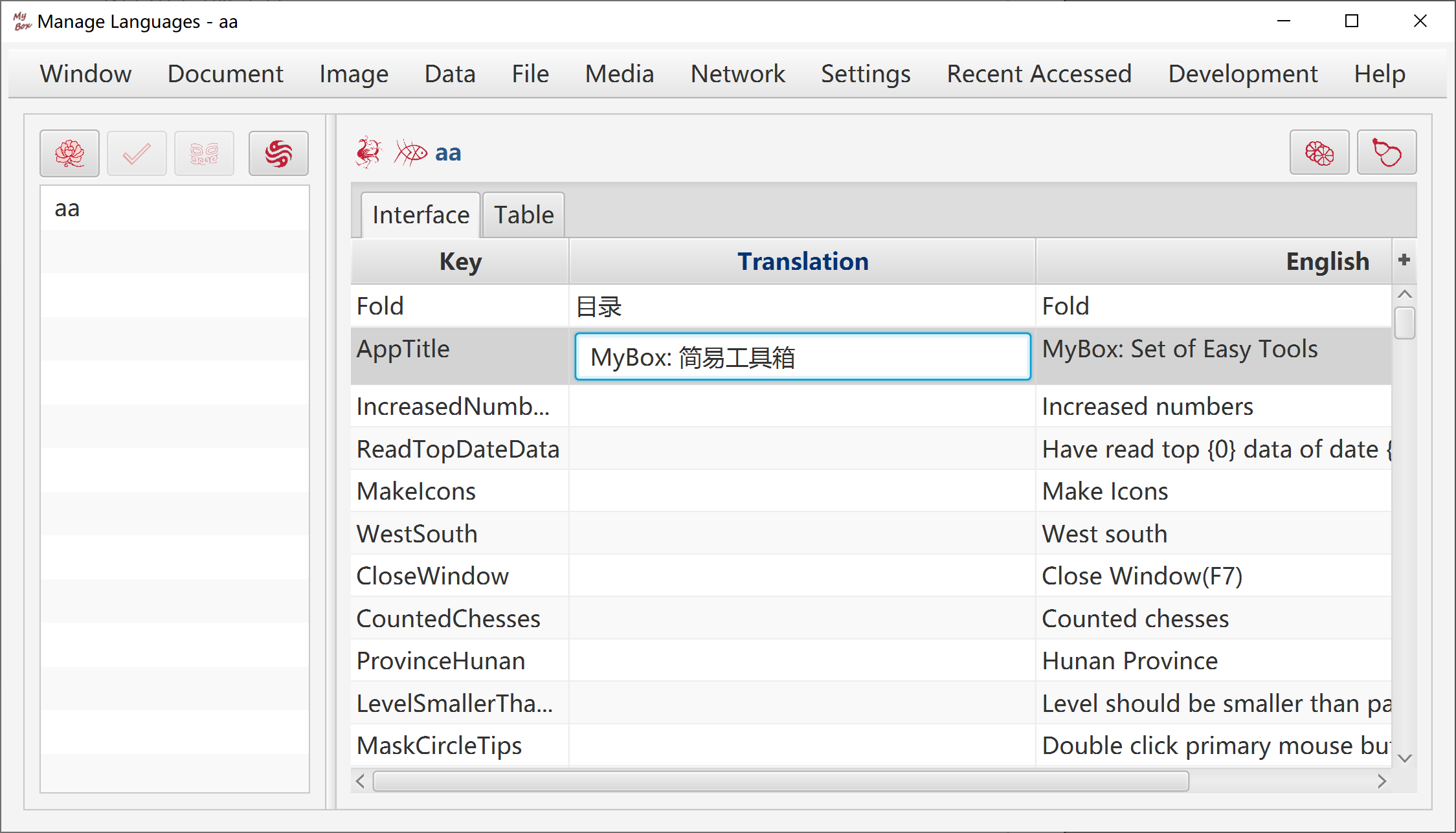Click the twin-faces pattern icon button

204,153
